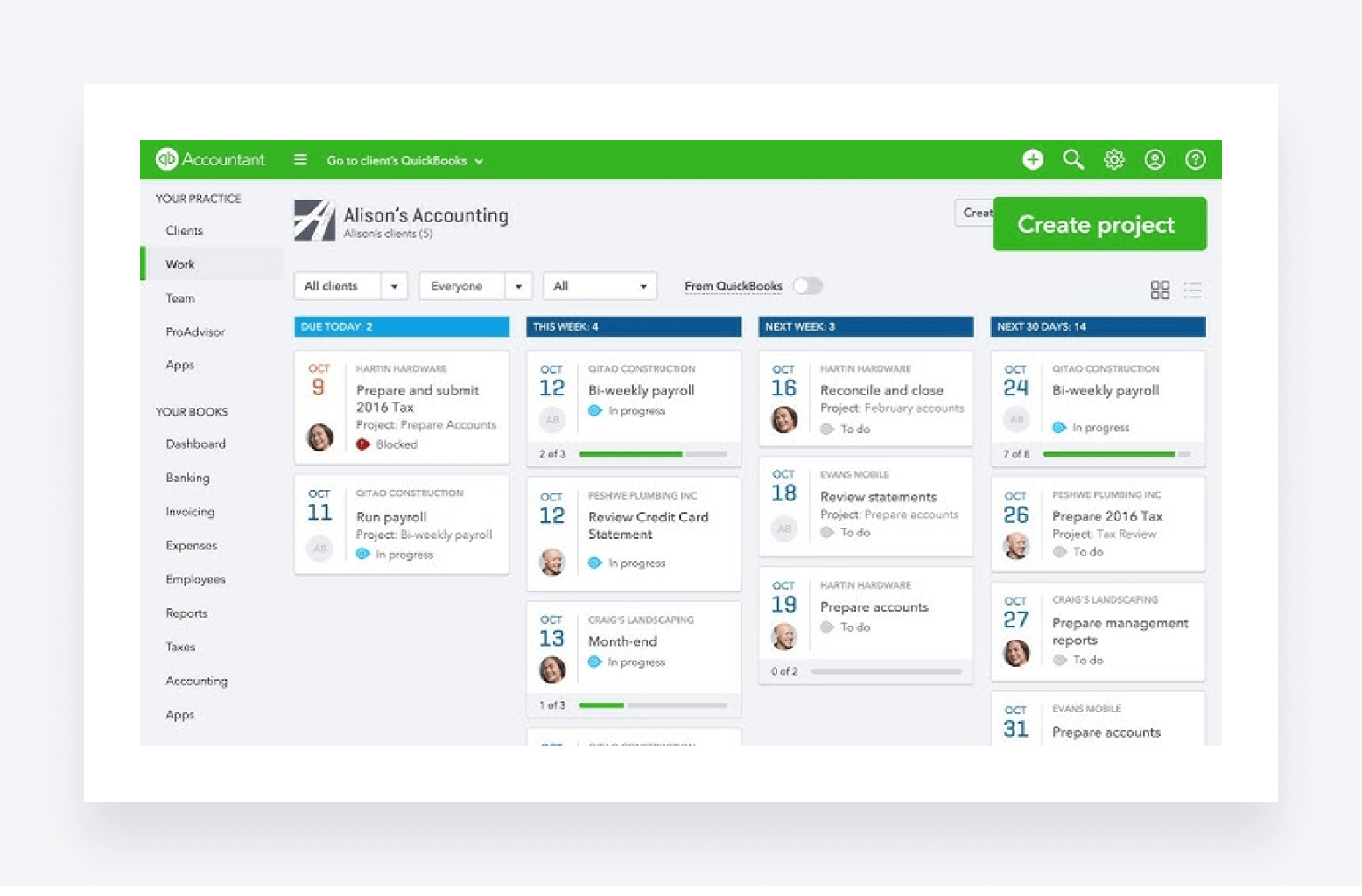Open Review statements task card
The image size is (1362, 896).
(866, 506)
